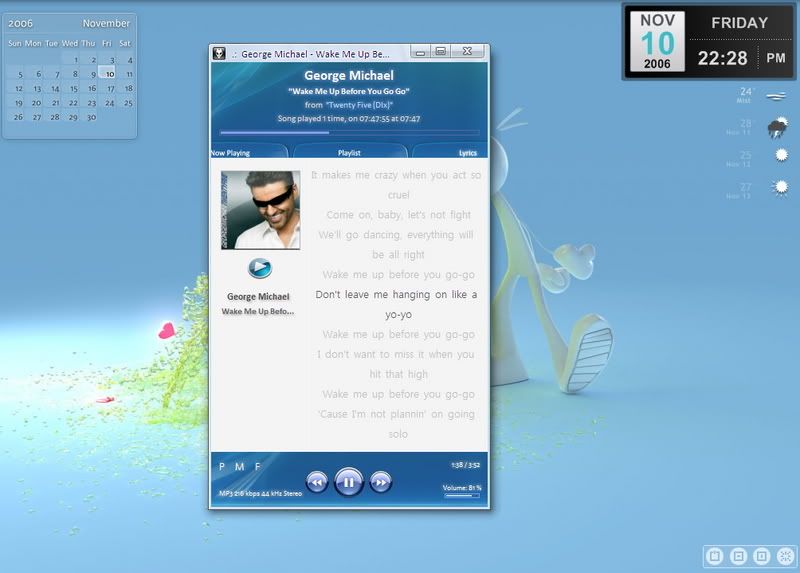Maximize the music player window

[x=441, y=52]
